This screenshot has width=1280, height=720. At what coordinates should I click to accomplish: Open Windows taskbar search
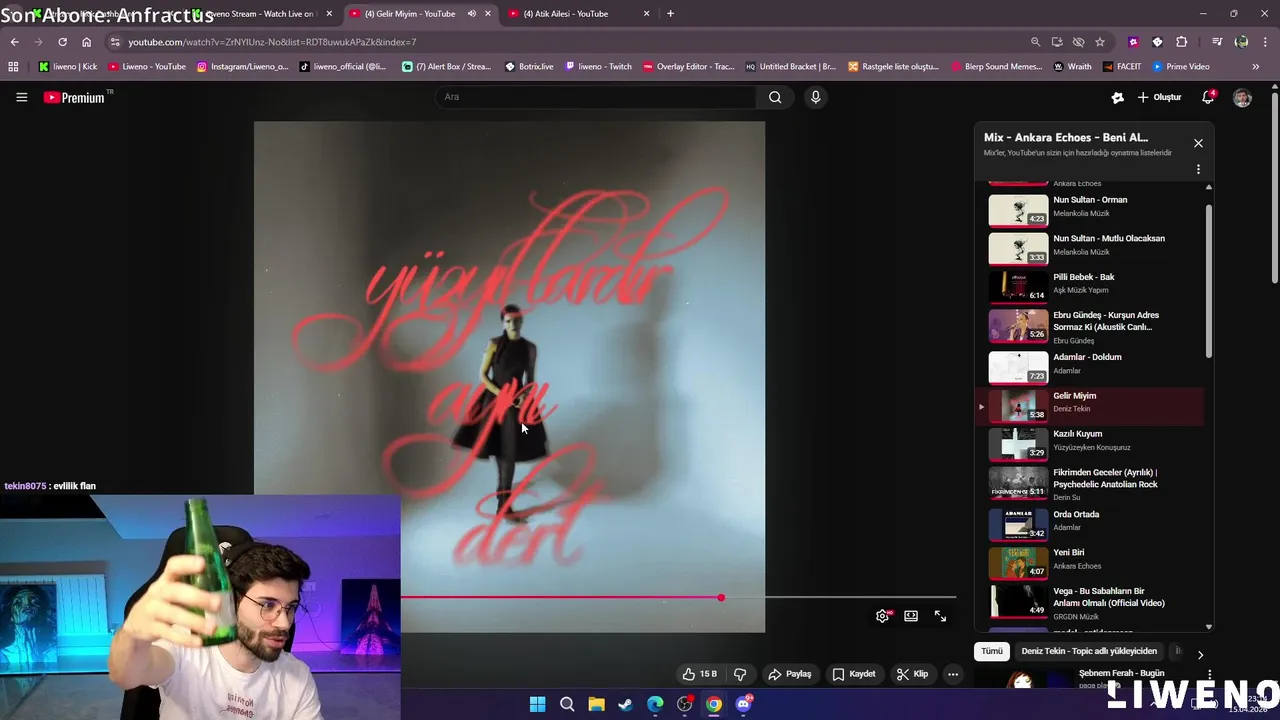[567, 704]
